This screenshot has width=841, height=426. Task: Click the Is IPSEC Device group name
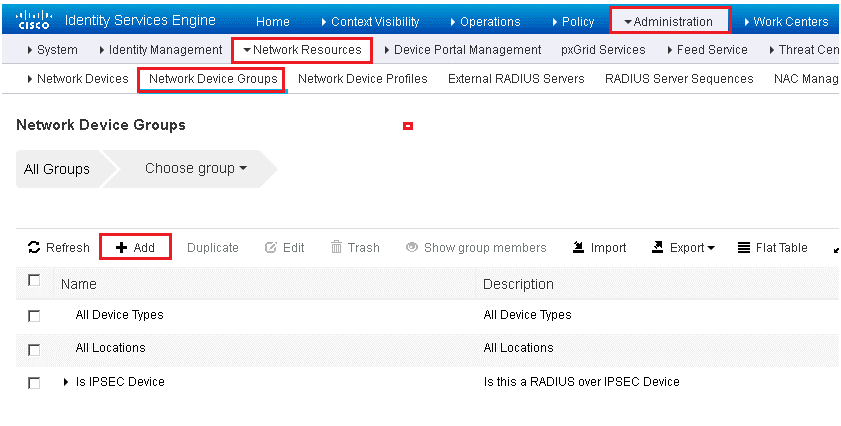tap(120, 382)
